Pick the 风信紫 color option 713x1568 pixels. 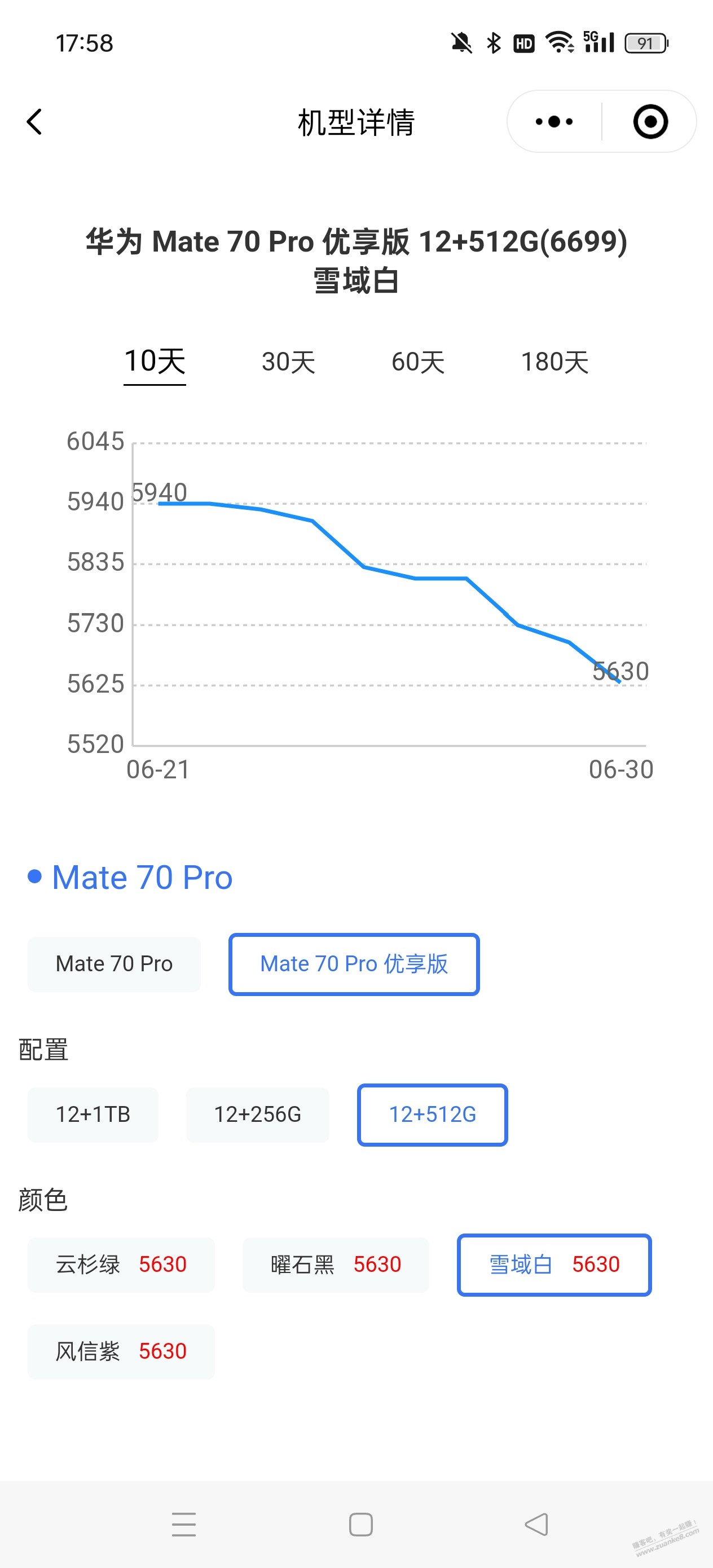click(121, 1352)
